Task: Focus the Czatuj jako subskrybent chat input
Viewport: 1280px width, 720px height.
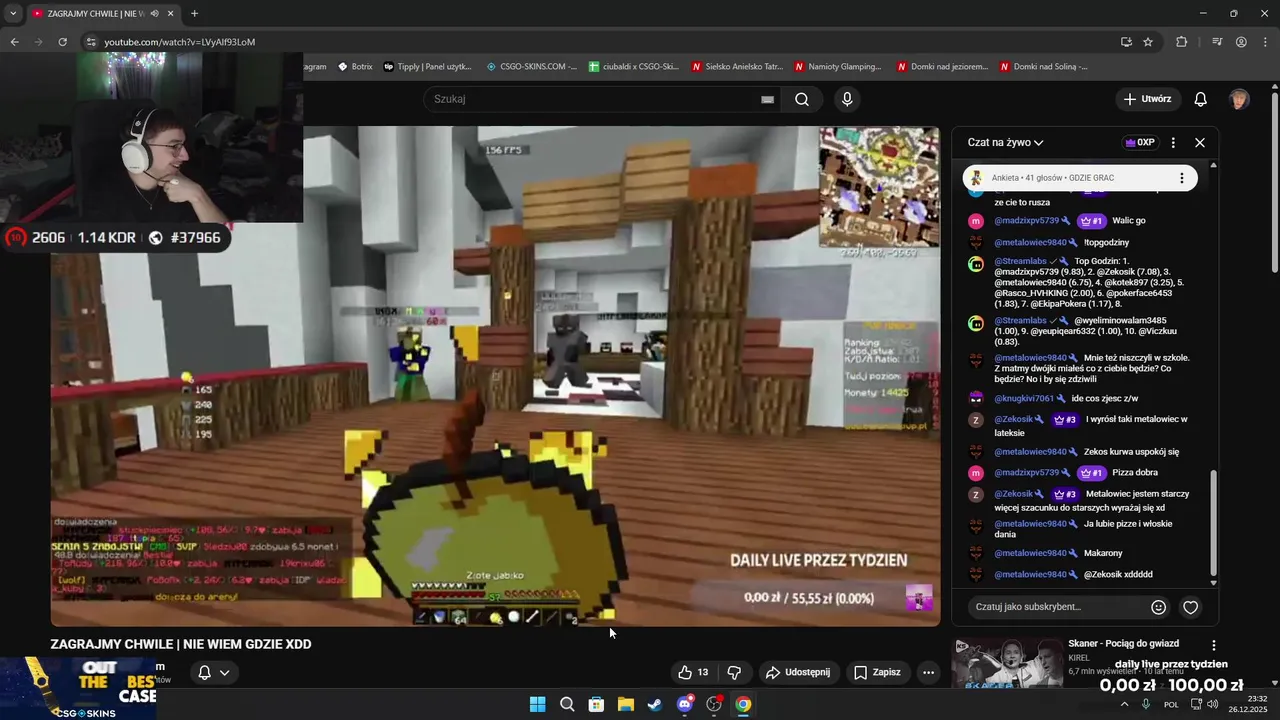Action: pyautogui.click(x=1058, y=607)
